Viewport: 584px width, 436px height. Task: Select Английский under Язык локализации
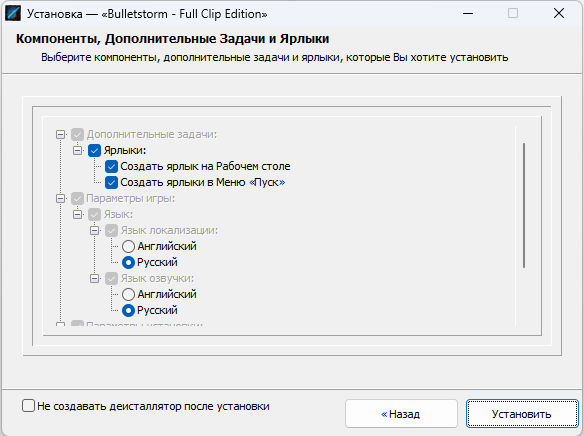click(128, 246)
